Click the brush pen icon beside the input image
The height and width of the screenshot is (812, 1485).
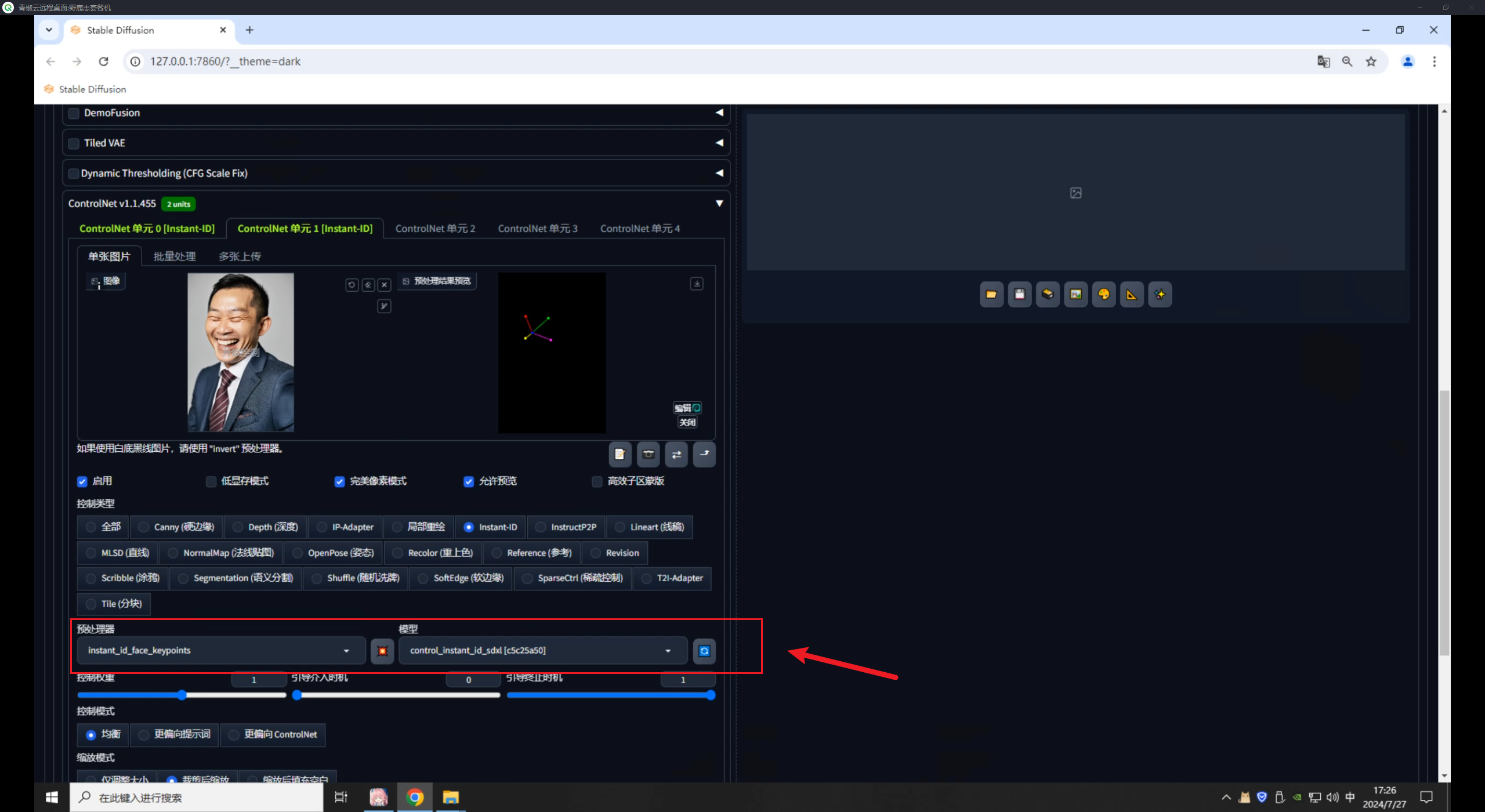tap(384, 306)
